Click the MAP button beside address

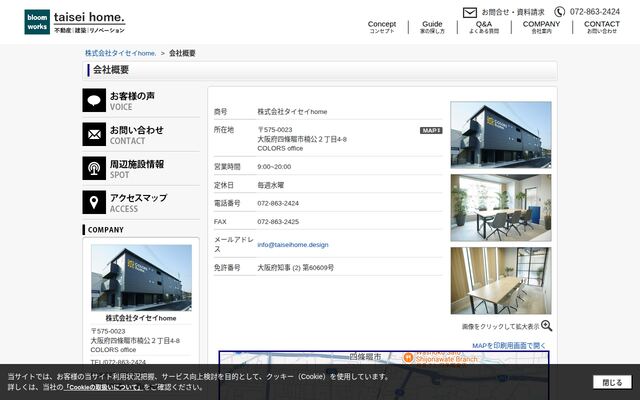tap(431, 131)
